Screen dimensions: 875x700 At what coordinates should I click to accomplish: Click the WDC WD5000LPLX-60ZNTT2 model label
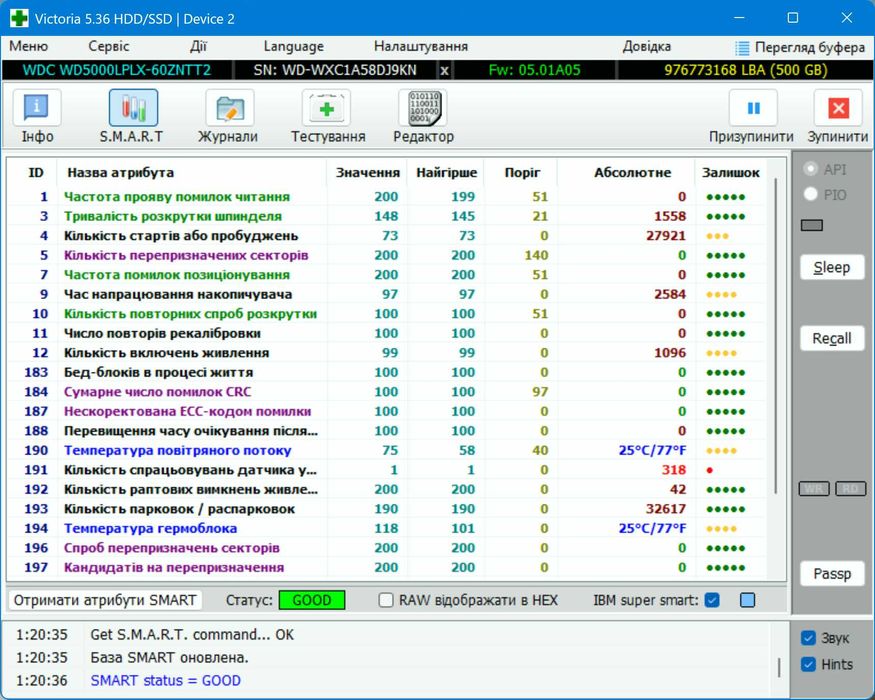(117, 70)
